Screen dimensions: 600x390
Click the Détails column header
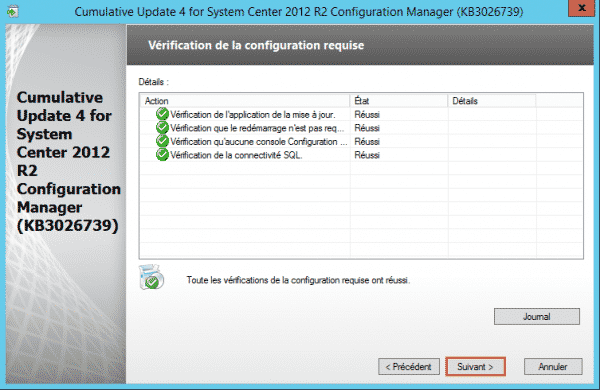(492, 101)
